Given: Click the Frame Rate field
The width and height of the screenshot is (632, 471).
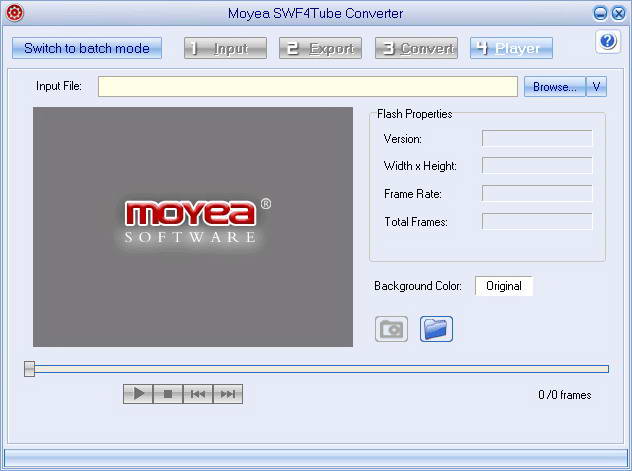Looking at the screenshot, I should (x=537, y=193).
